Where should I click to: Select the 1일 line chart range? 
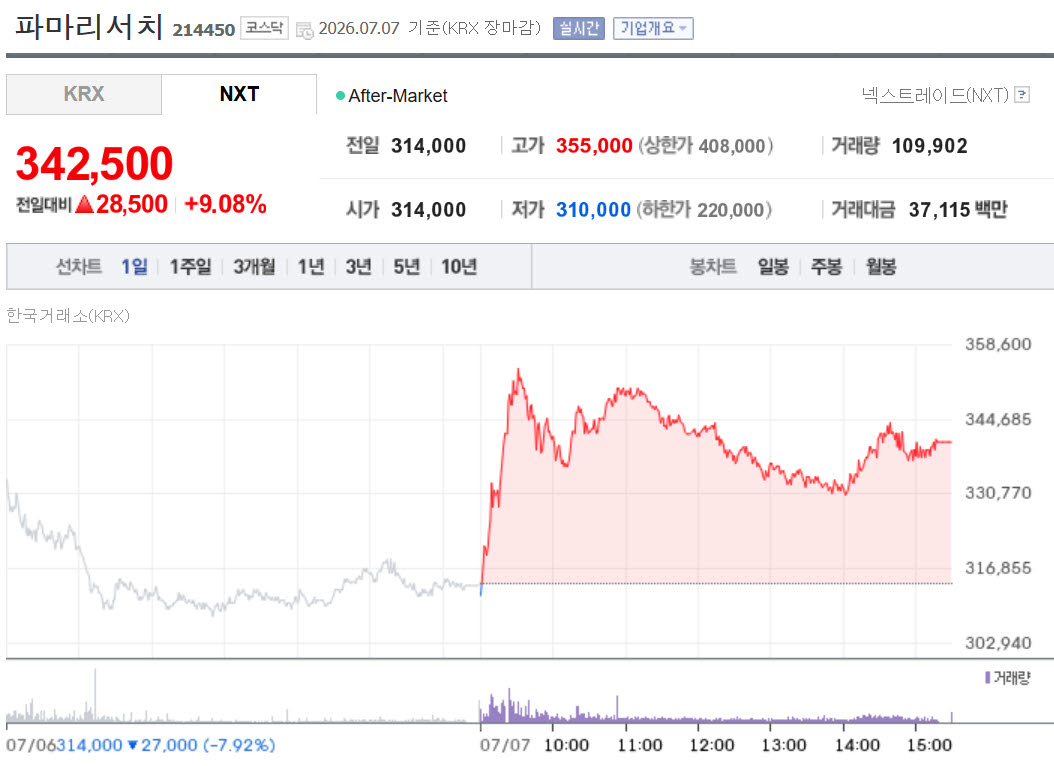point(134,267)
